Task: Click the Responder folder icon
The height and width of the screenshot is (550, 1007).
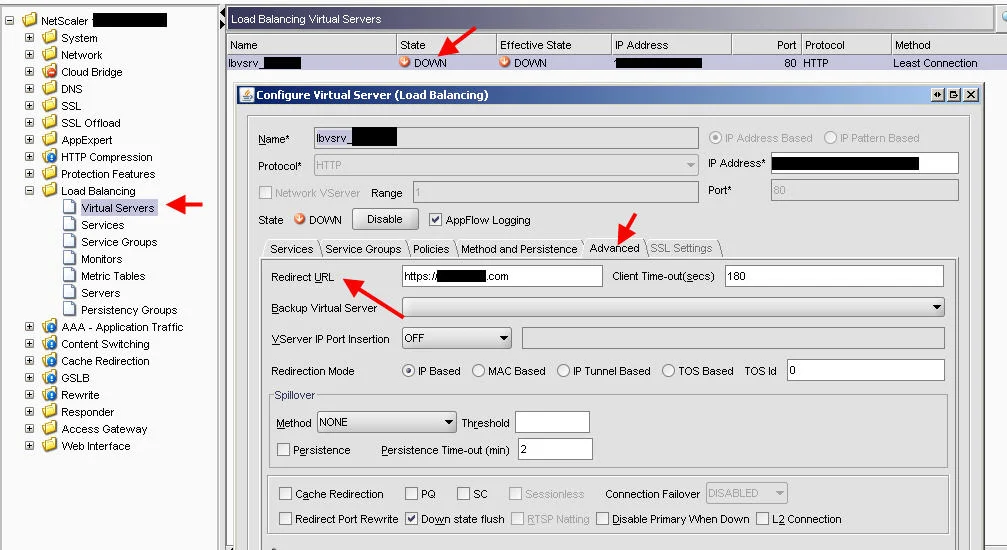Action: (x=49, y=411)
